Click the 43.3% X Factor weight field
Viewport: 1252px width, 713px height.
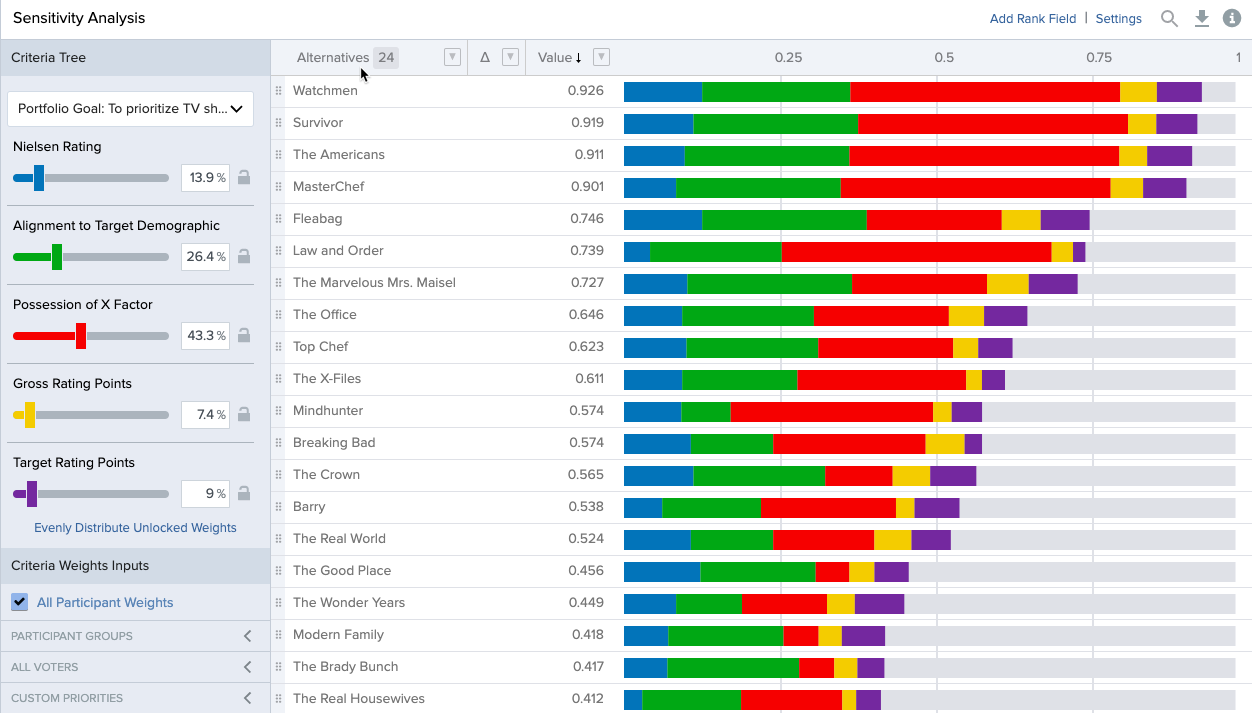206,336
